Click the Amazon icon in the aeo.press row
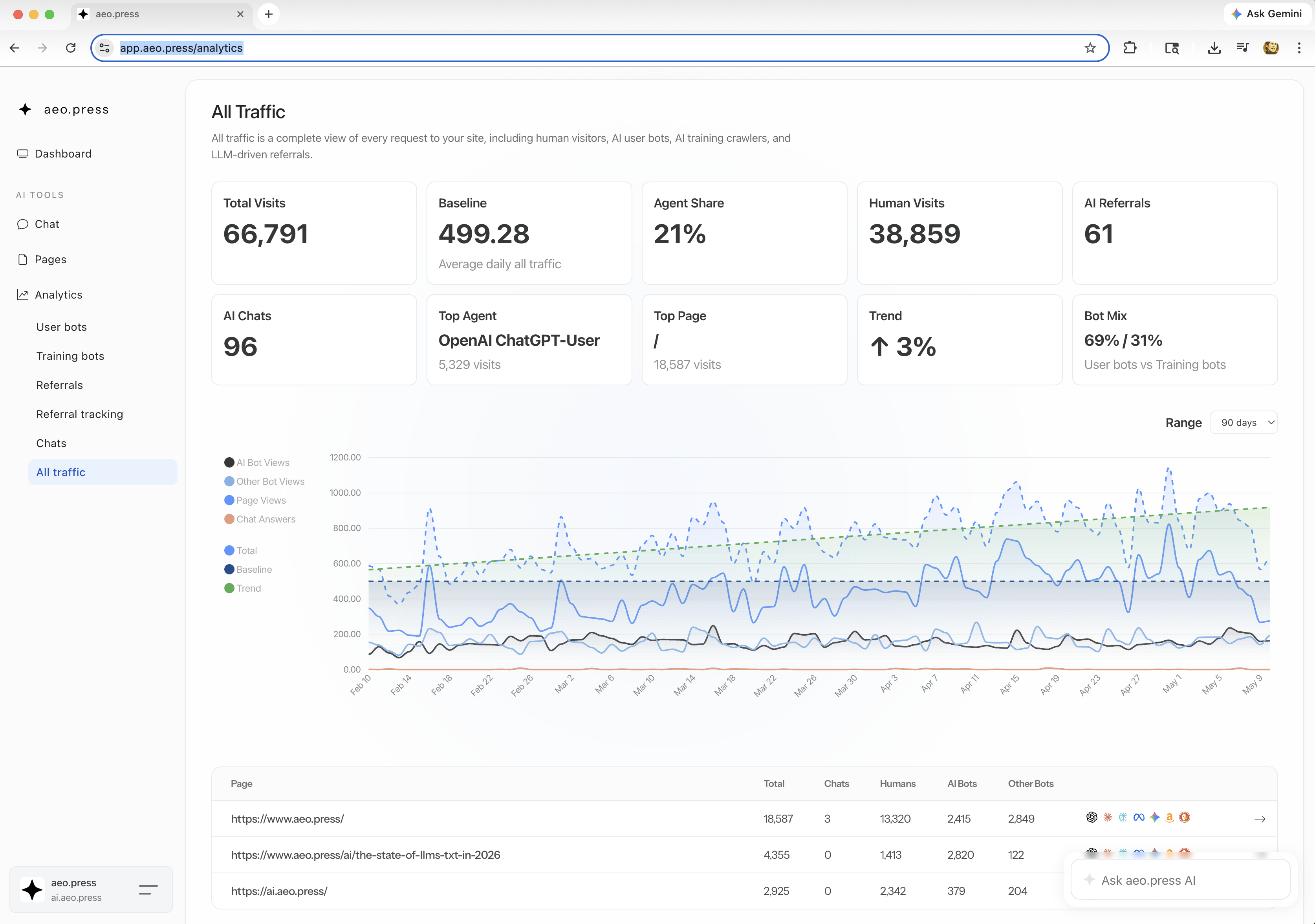The width and height of the screenshot is (1315, 924). tap(1170, 818)
